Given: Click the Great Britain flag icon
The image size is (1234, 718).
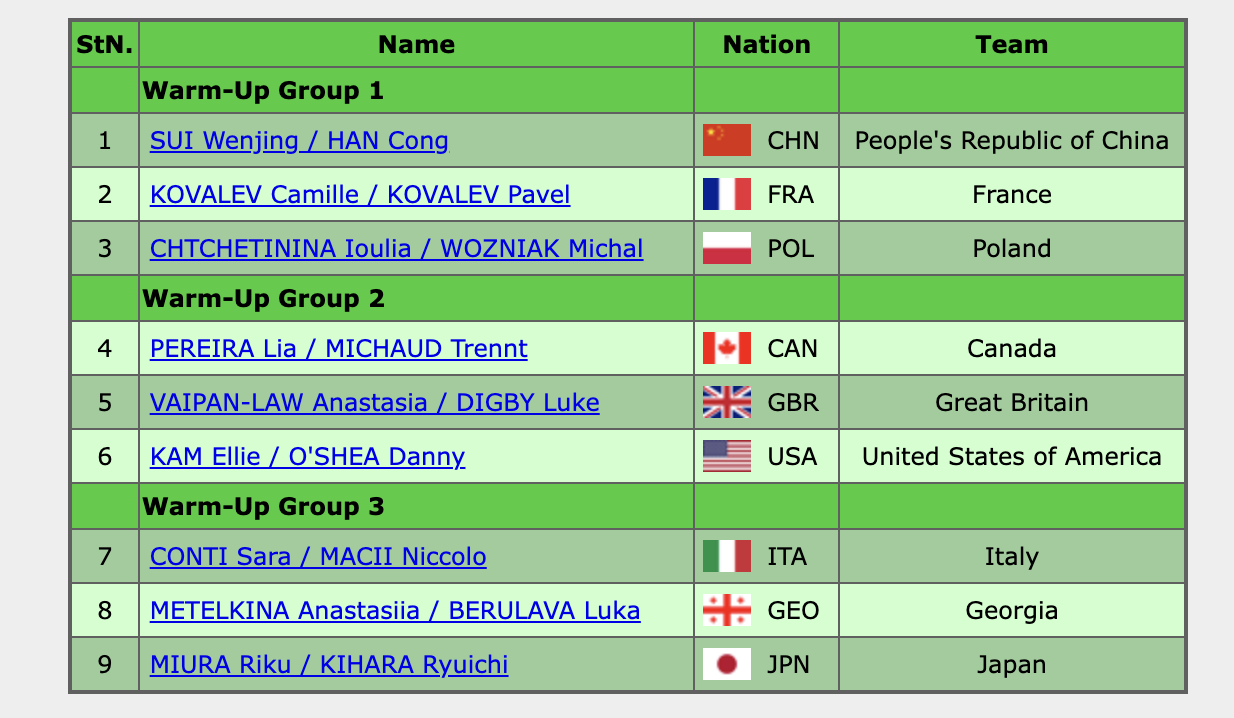Looking at the screenshot, I should click(727, 403).
